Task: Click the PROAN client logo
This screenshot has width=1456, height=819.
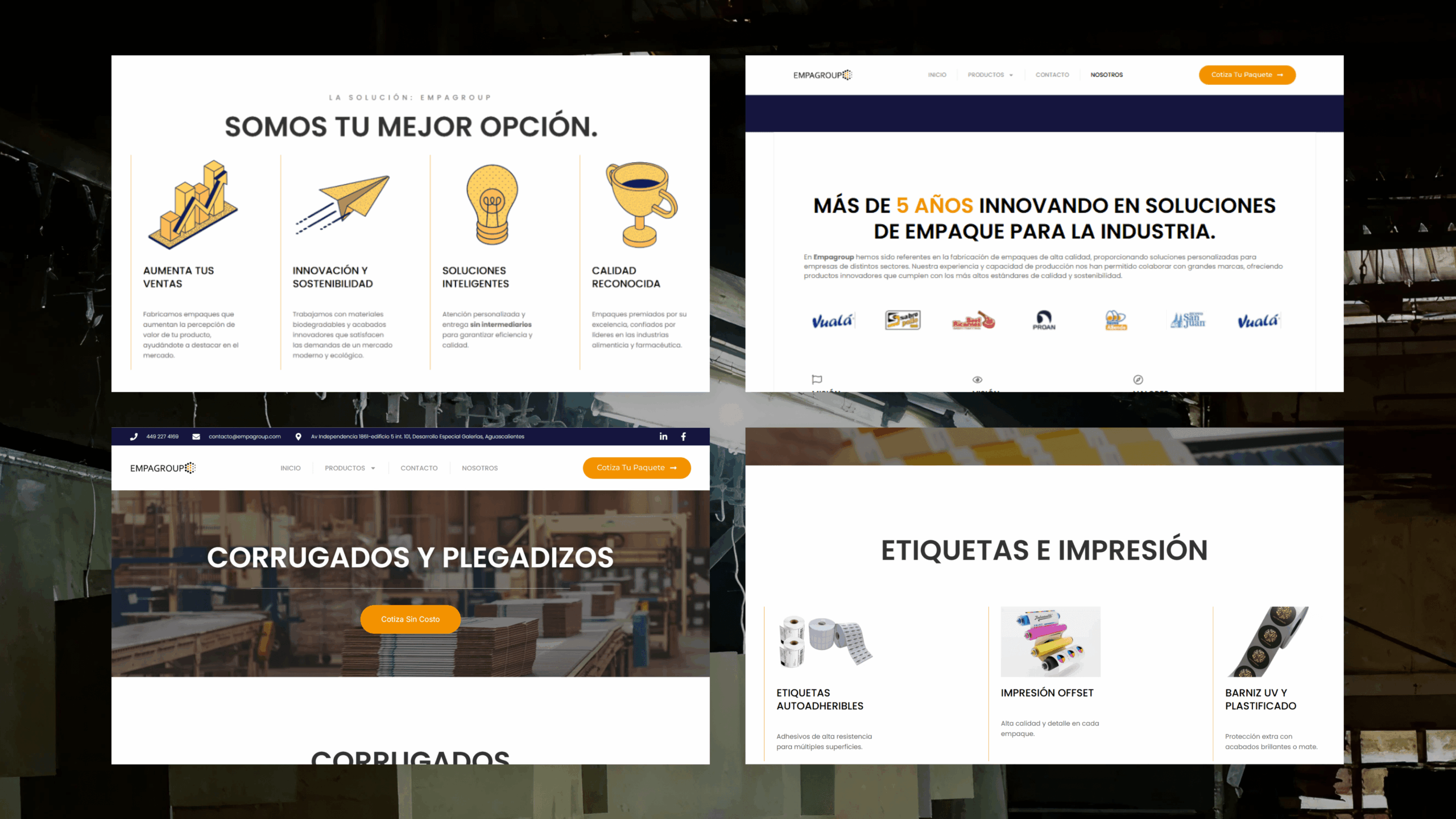Action: tap(1044, 320)
